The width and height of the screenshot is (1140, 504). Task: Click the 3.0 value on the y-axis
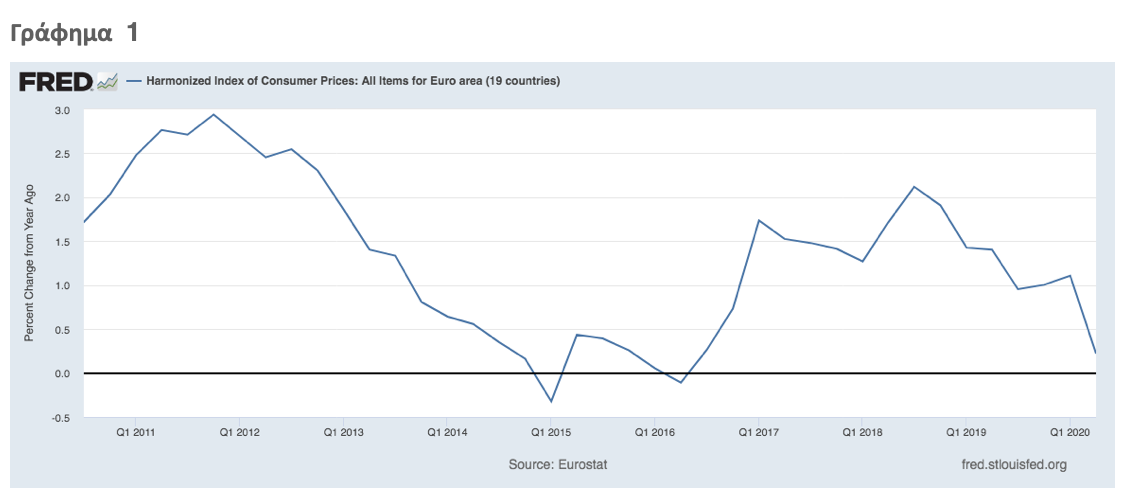(x=62, y=110)
